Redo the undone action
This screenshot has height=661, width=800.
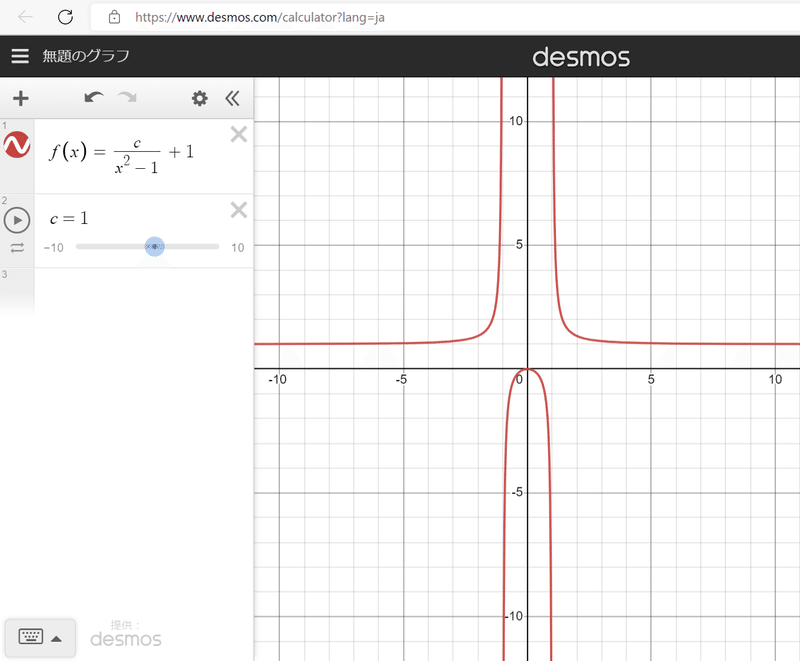coord(127,97)
